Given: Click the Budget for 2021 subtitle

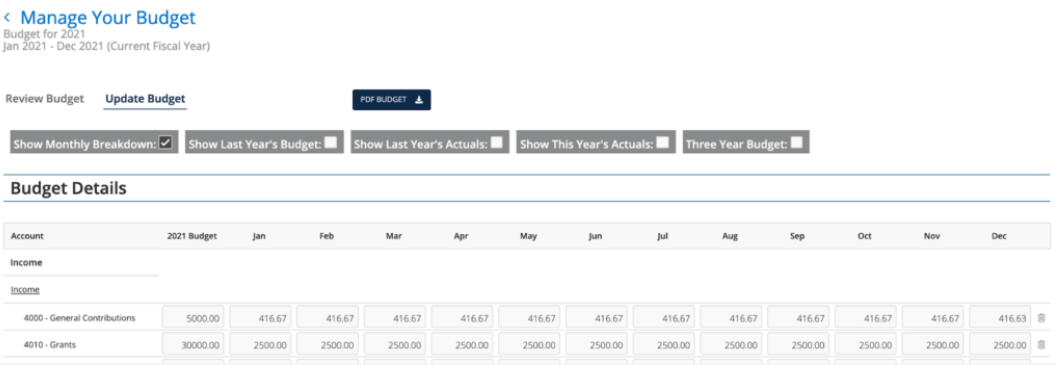Looking at the screenshot, I should click(x=44, y=34).
